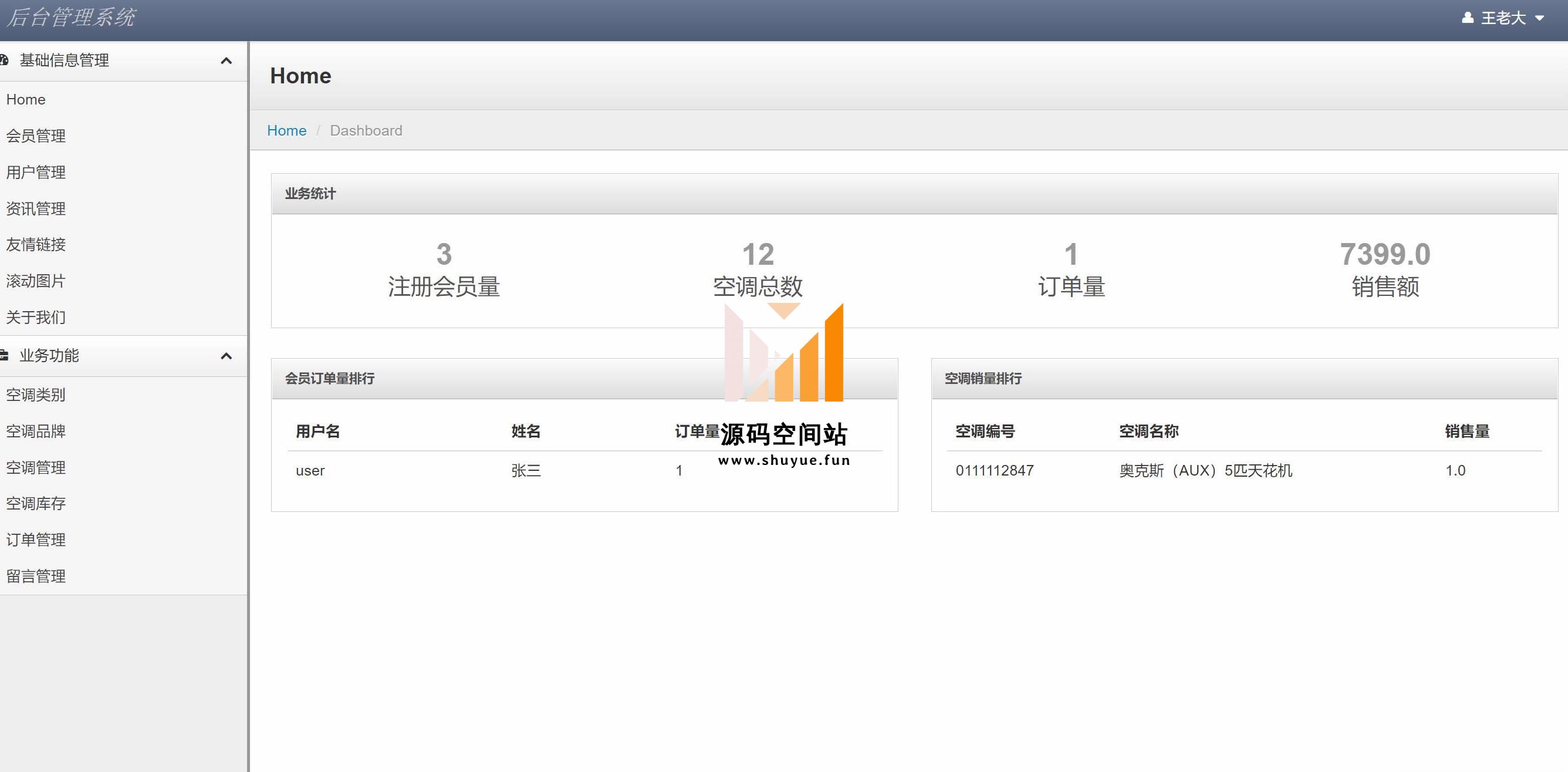
Task: Go to 空调品牌 page
Action: [36, 431]
